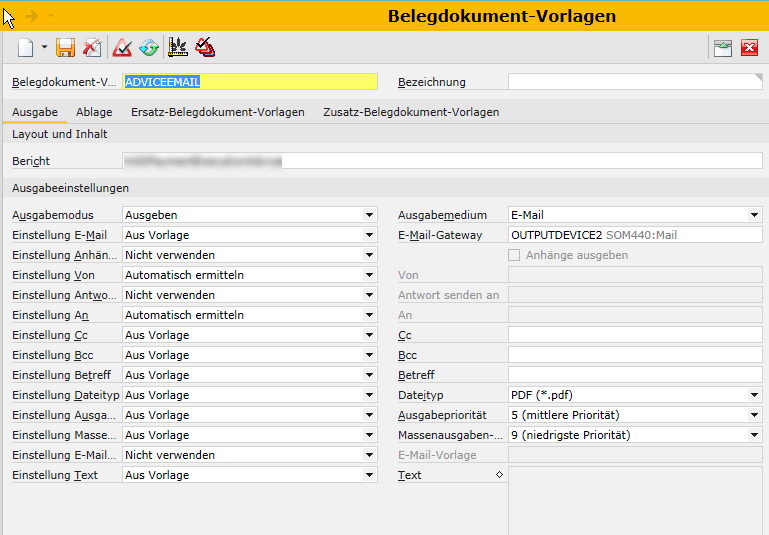The image size is (769, 535).
Task: Click the check mark validation icon in toolbar
Action: point(123,47)
